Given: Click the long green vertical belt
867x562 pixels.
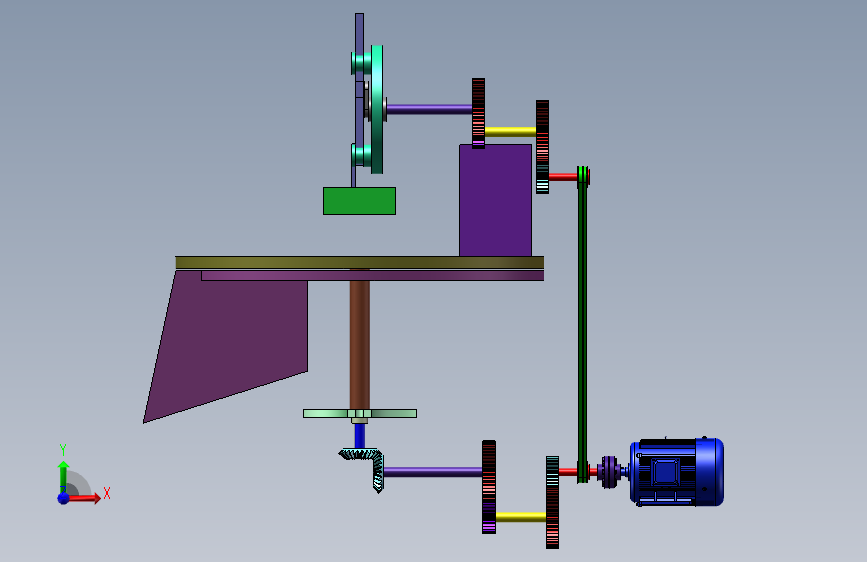Looking at the screenshot, I should (582, 324).
